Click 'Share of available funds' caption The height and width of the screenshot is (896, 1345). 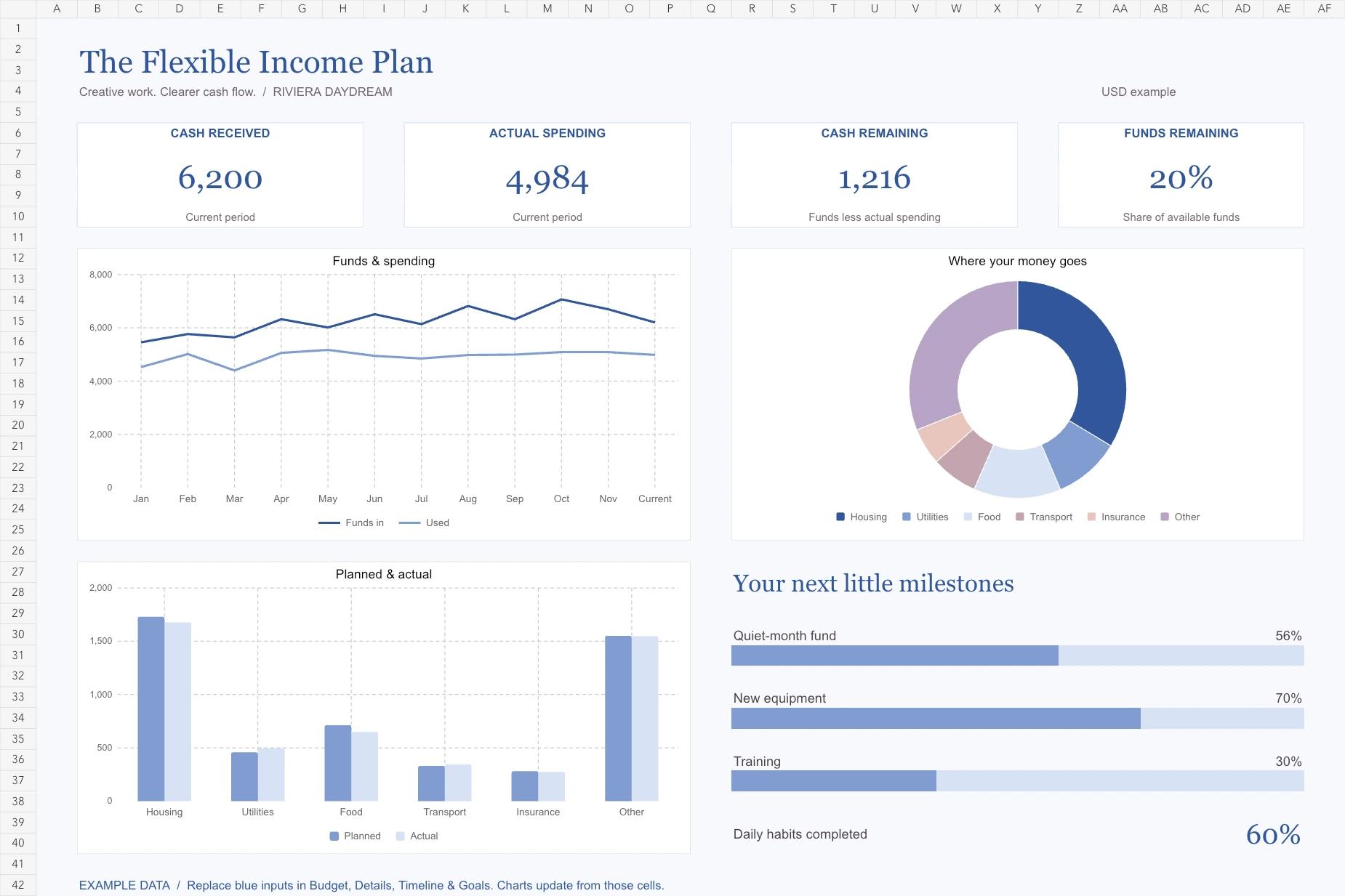click(1181, 217)
